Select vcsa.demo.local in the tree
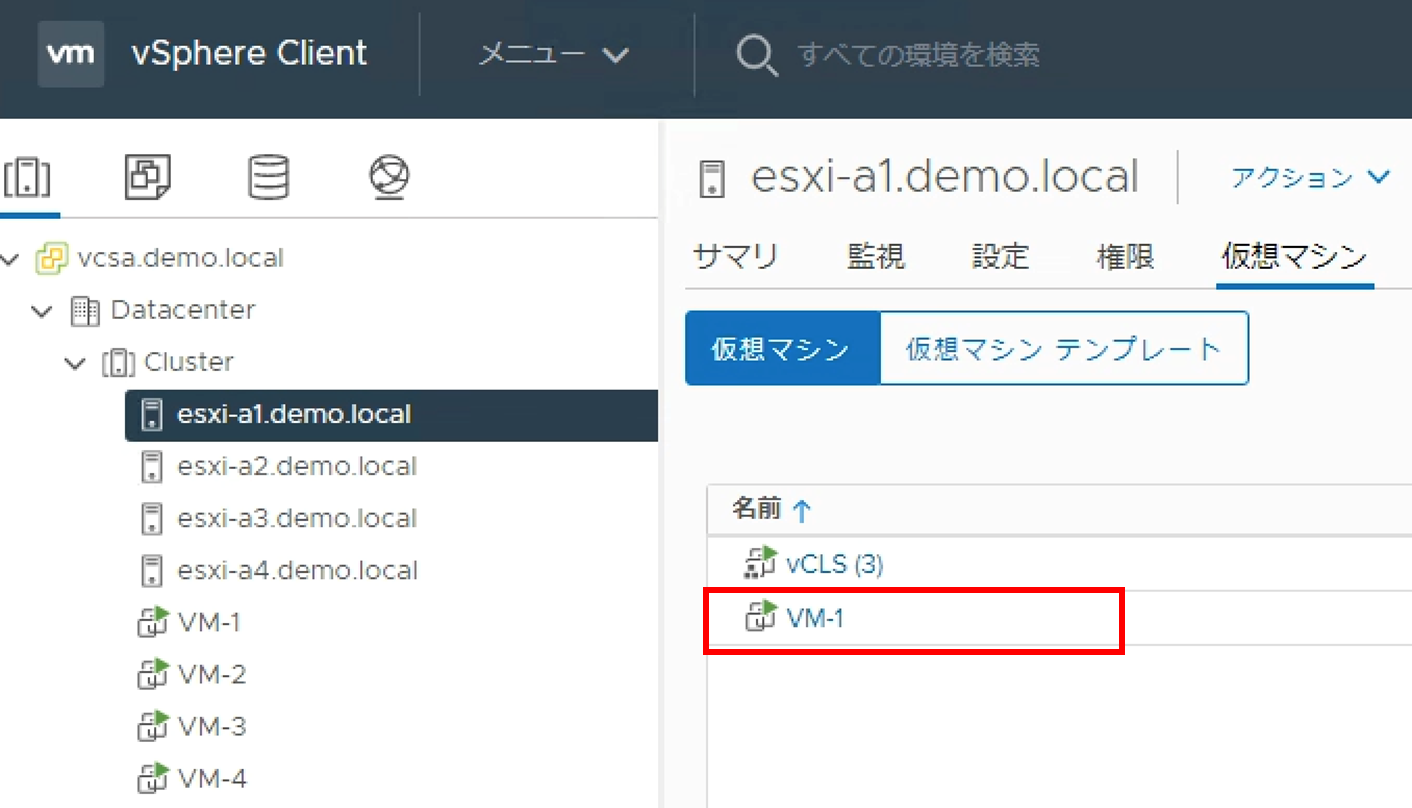This screenshot has width=1412, height=808. tap(180, 258)
